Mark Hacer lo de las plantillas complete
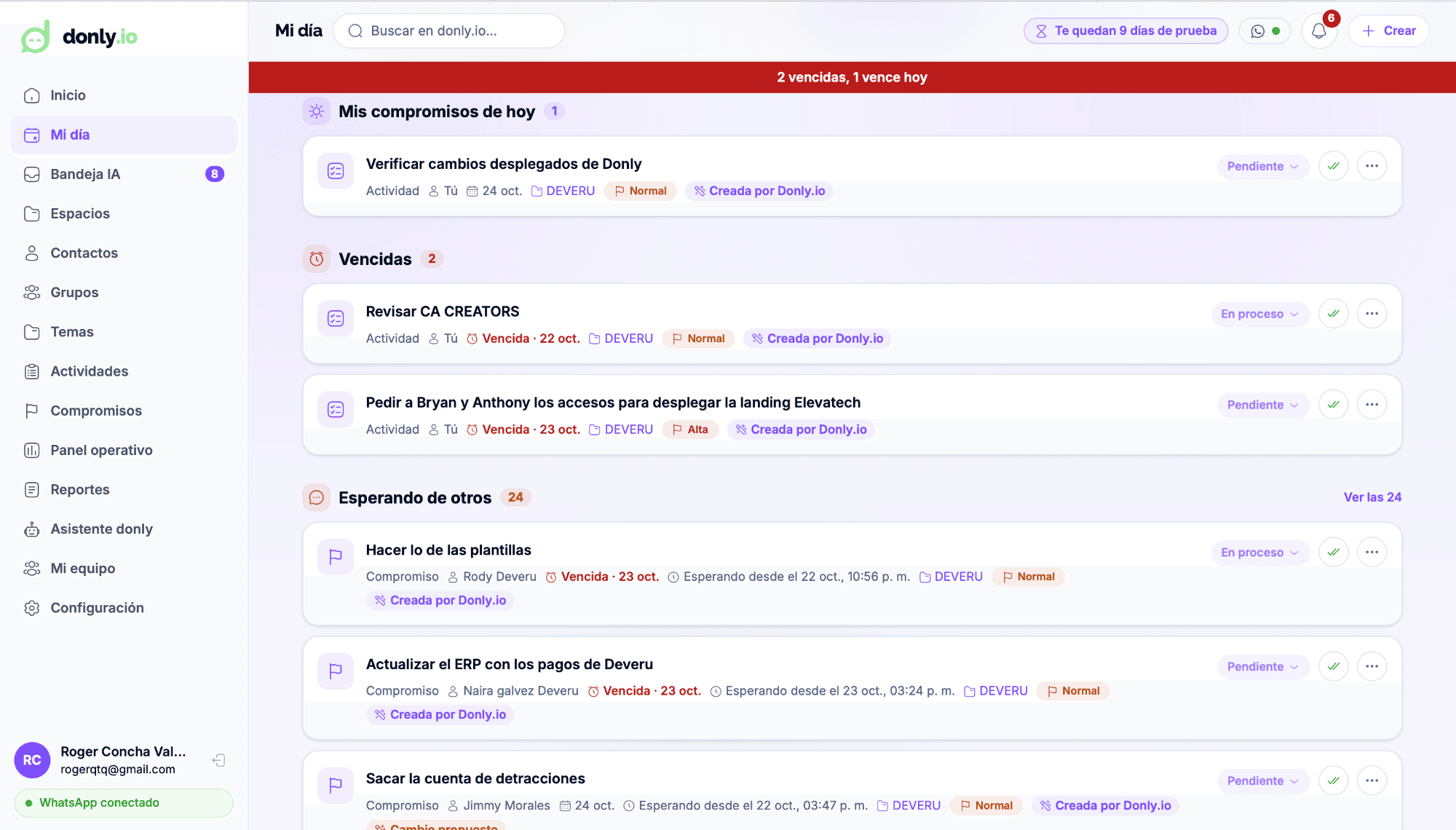Screen dimensions: 1456x830 pos(1334,552)
